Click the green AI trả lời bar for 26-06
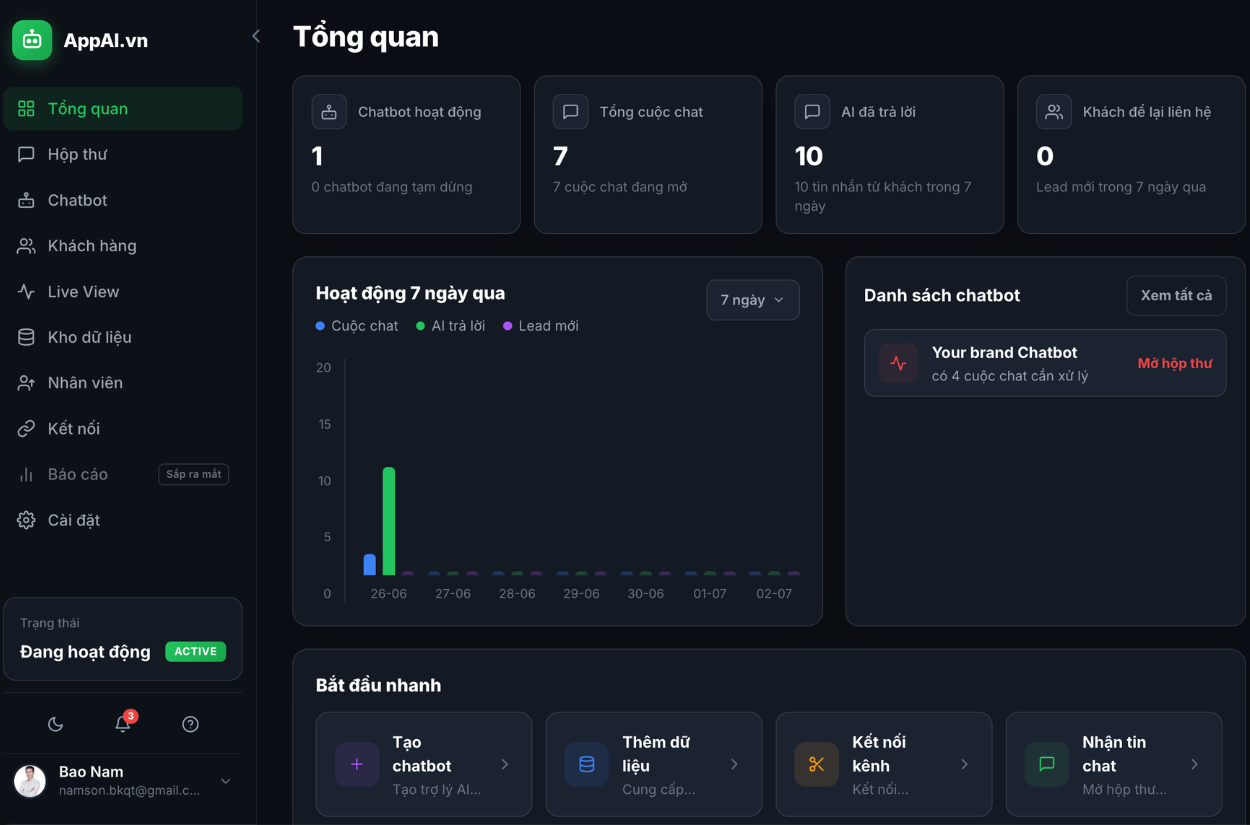 click(389, 521)
